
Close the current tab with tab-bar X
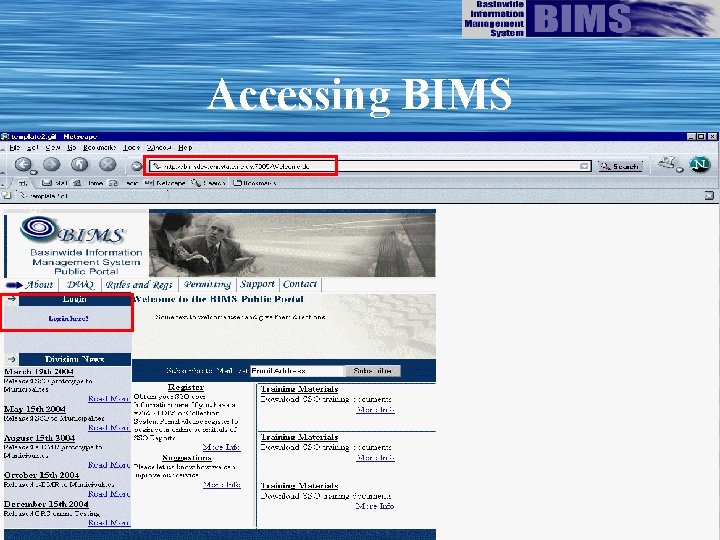click(x=709, y=196)
